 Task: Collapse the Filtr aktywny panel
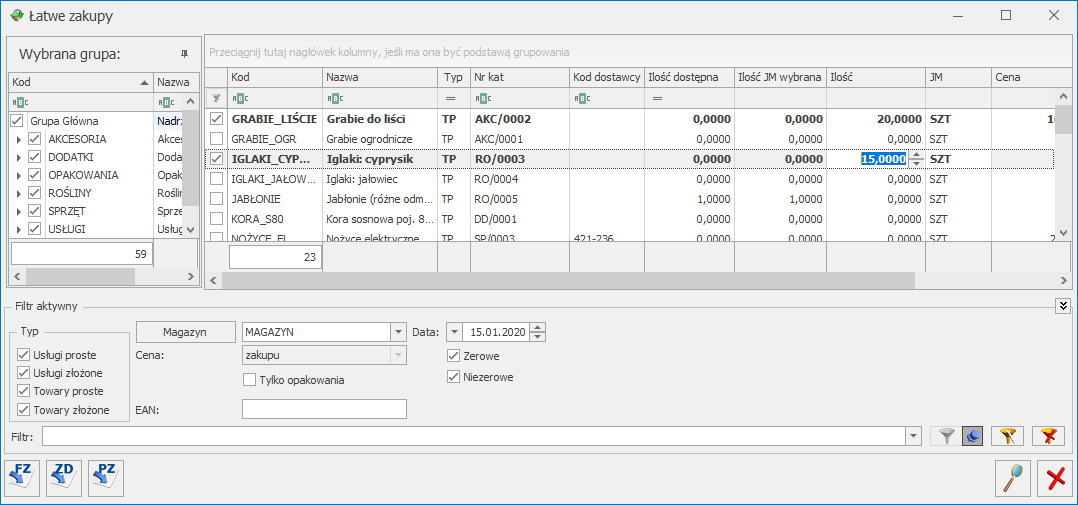(x=1062, y=306)
